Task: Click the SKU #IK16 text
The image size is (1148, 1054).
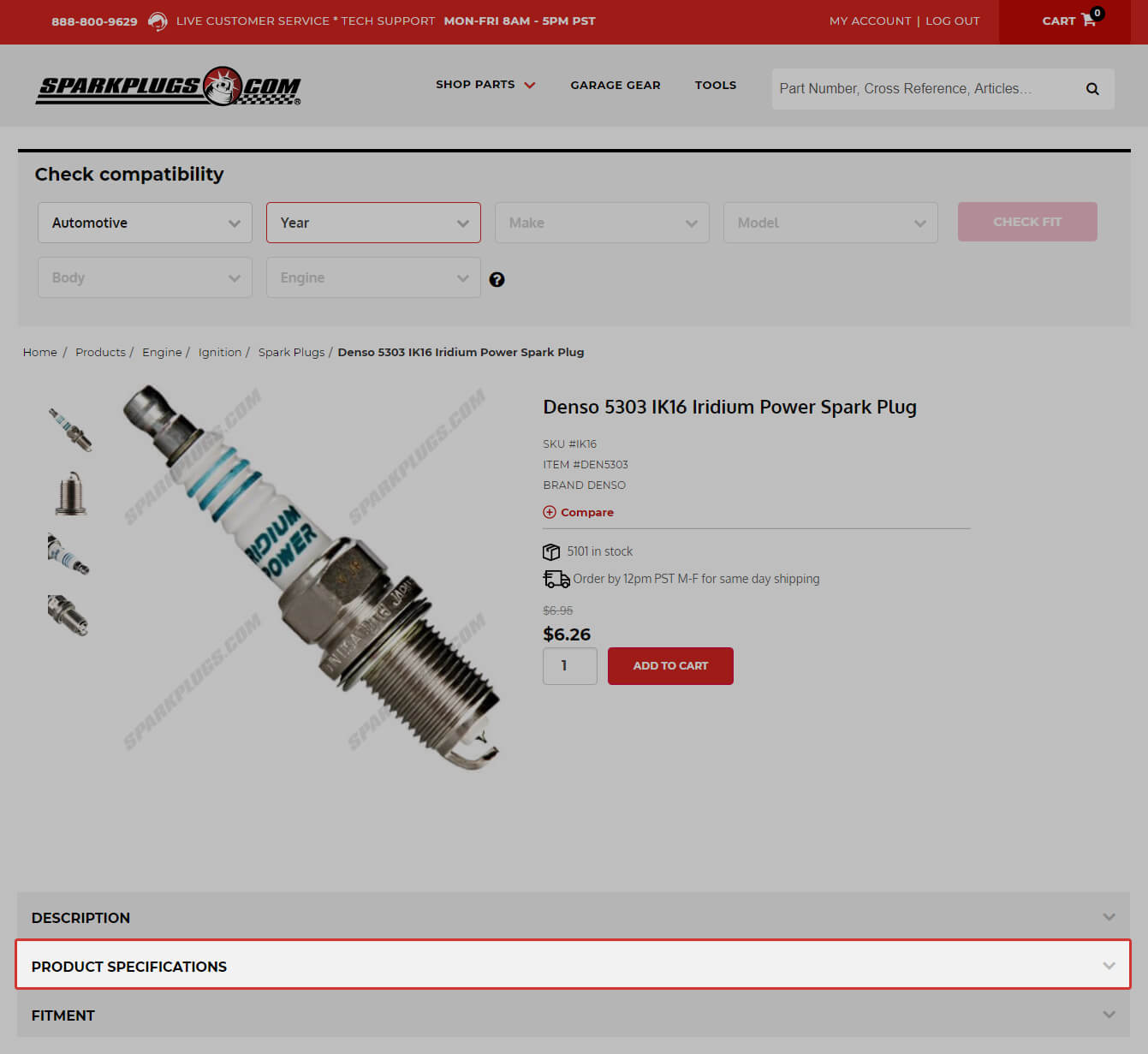Action: click(570, 444)
